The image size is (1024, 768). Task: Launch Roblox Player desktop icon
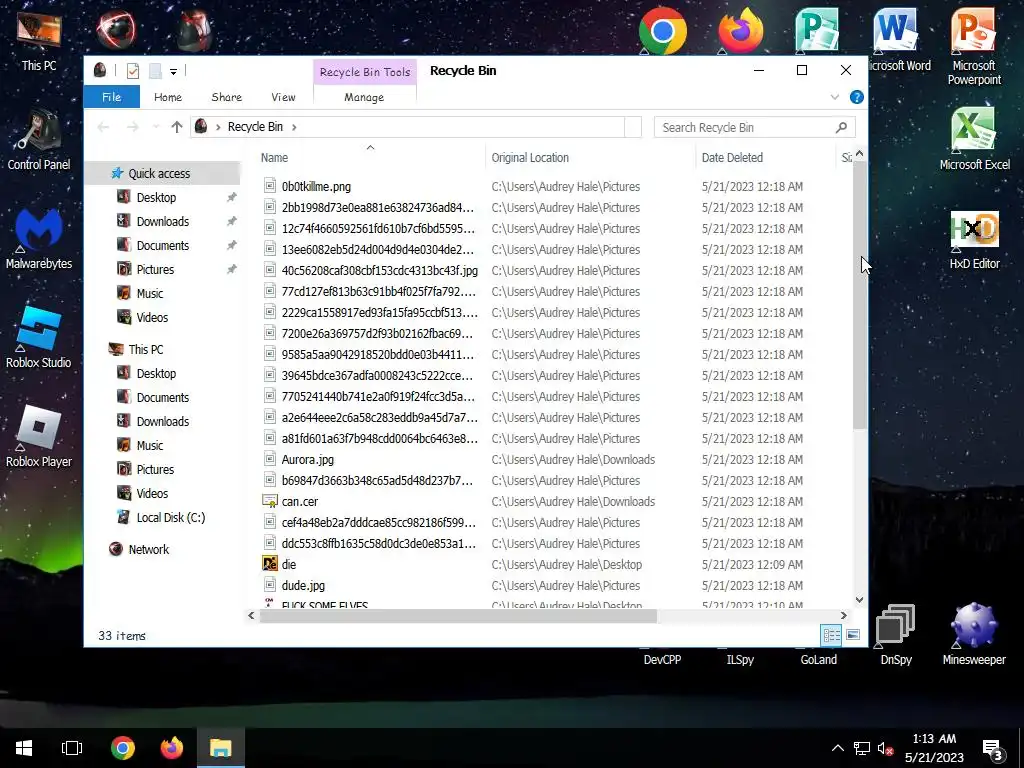pos(39,436)
